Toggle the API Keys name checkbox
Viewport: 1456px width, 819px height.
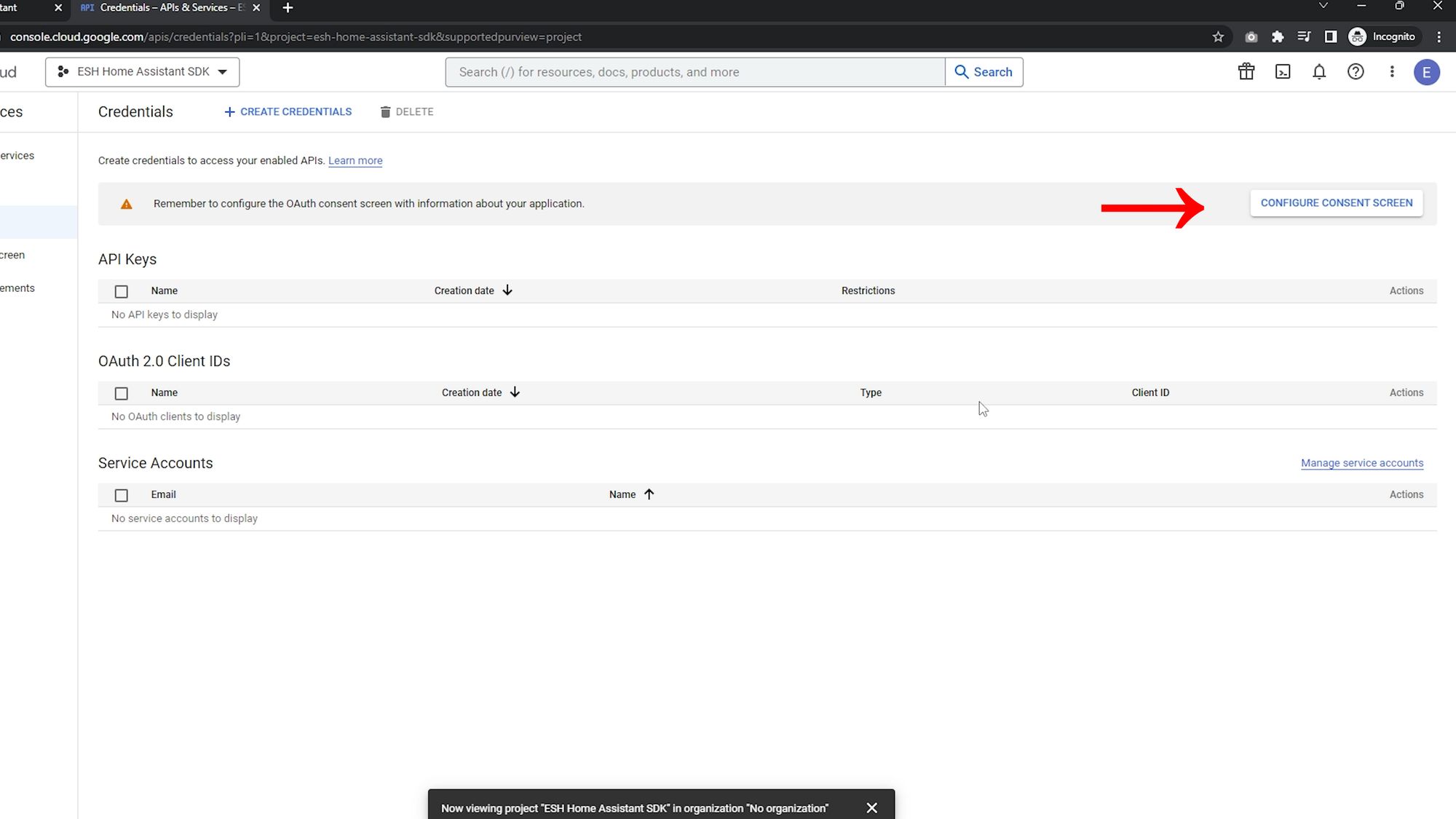(121, 290)
